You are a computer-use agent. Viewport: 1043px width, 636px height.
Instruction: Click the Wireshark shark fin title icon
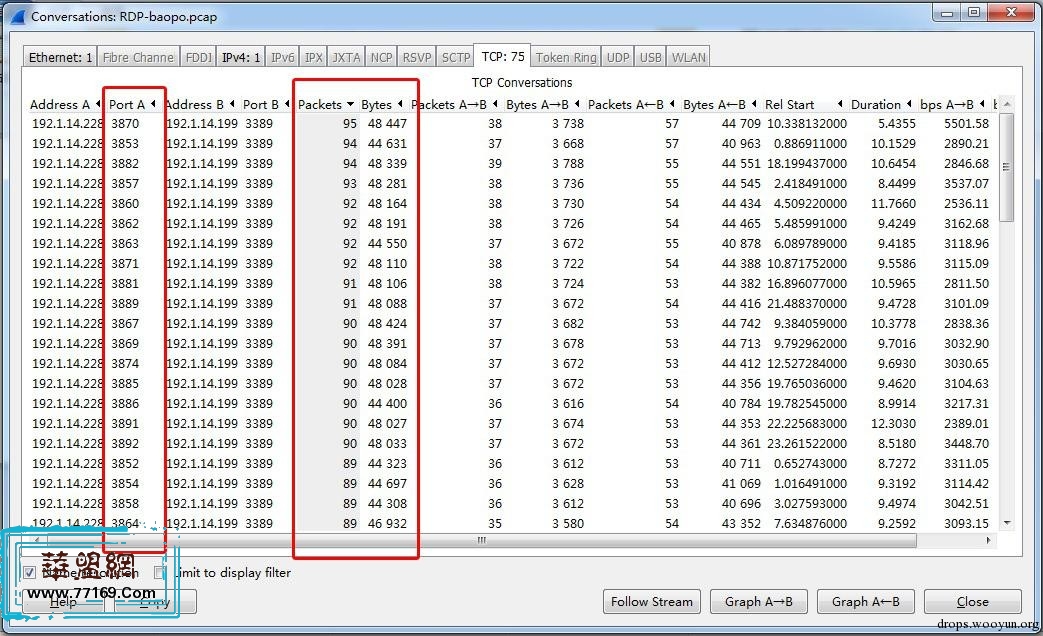coord(17,16)
